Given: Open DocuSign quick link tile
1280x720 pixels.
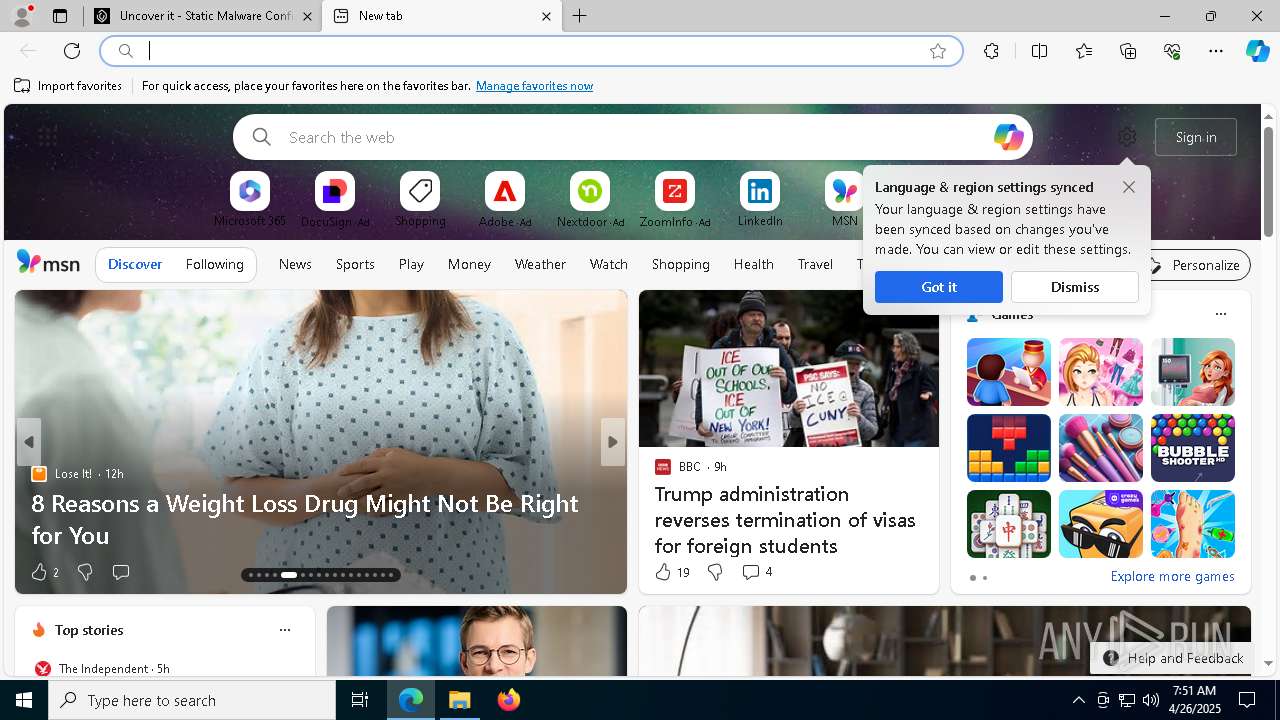Looking at the screenshot, I should click(335, 199).
